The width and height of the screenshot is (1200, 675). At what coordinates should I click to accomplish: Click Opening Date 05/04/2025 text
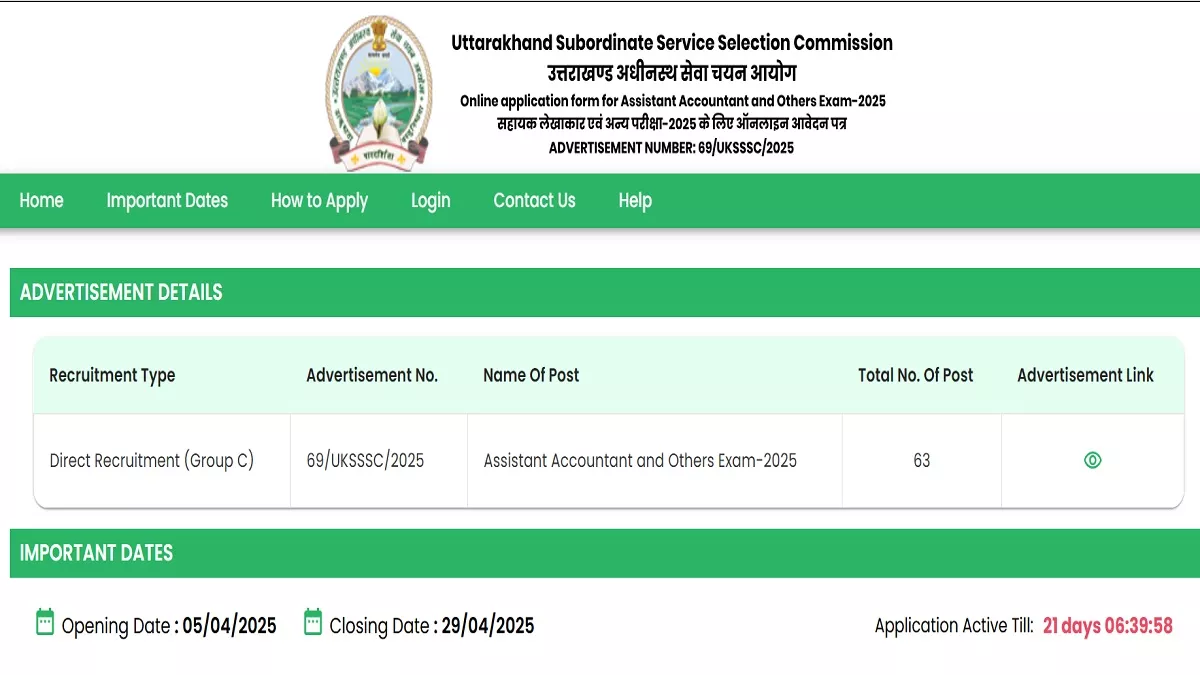tap(169, 626)
